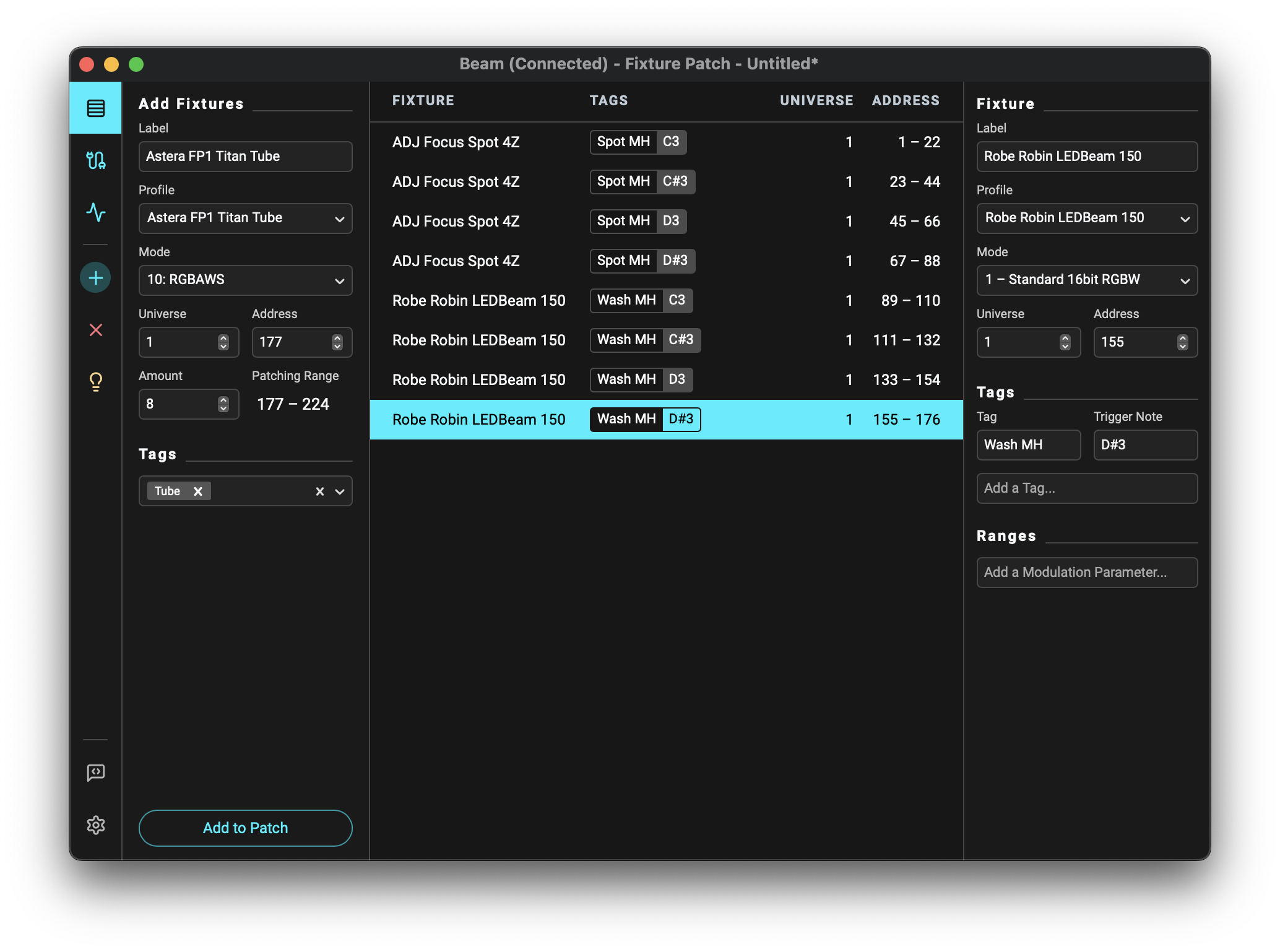Click the Add a Tag field

click(1087, 488)
